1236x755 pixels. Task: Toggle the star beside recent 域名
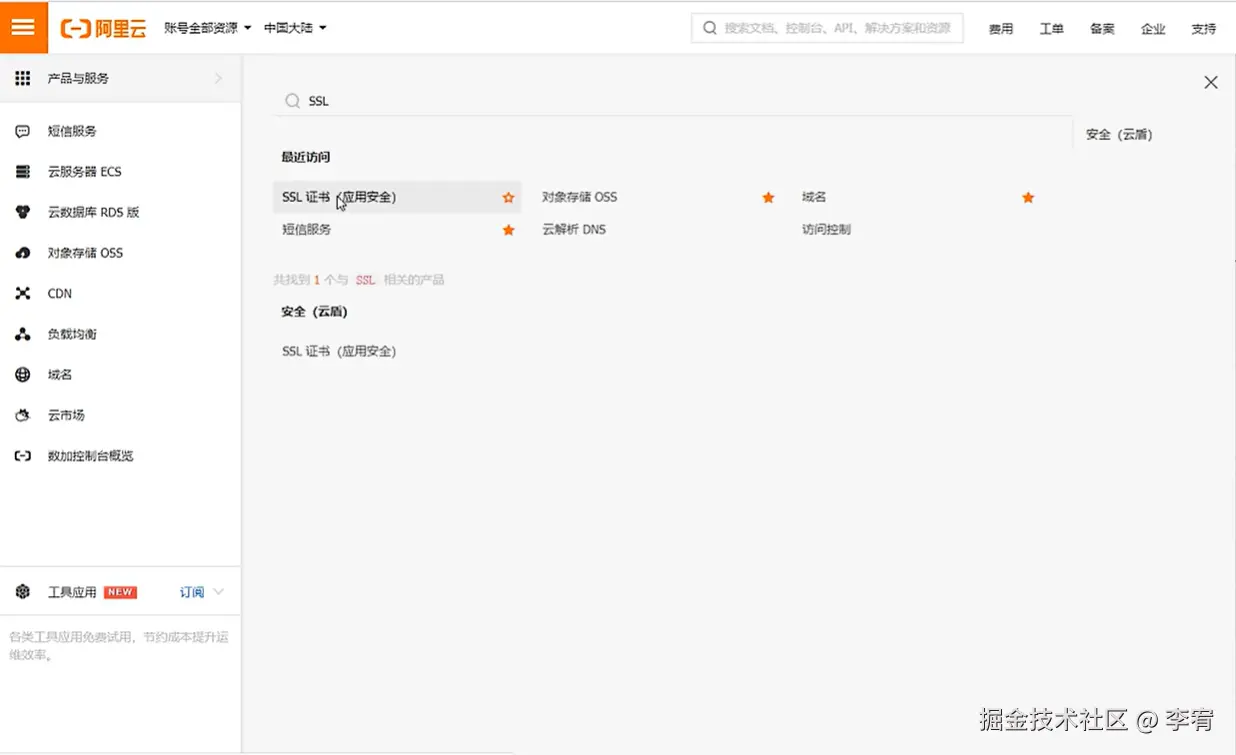click(x=1028, y=198)
